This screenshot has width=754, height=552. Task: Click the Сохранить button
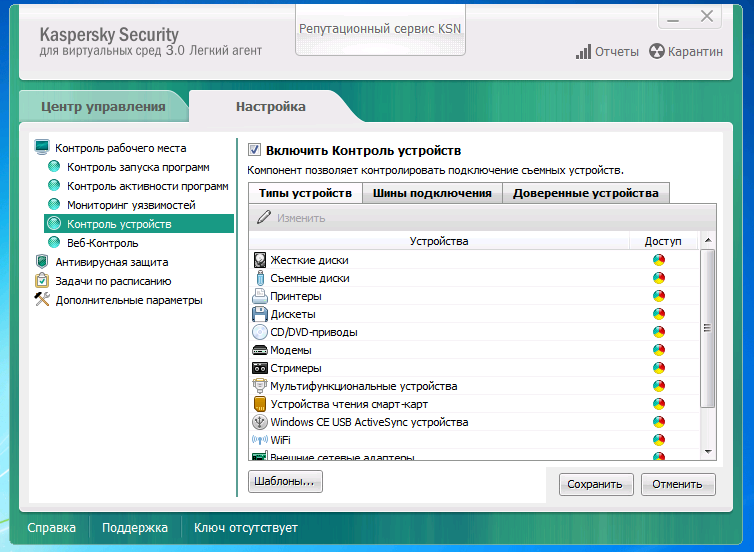[x=596, y=484]
